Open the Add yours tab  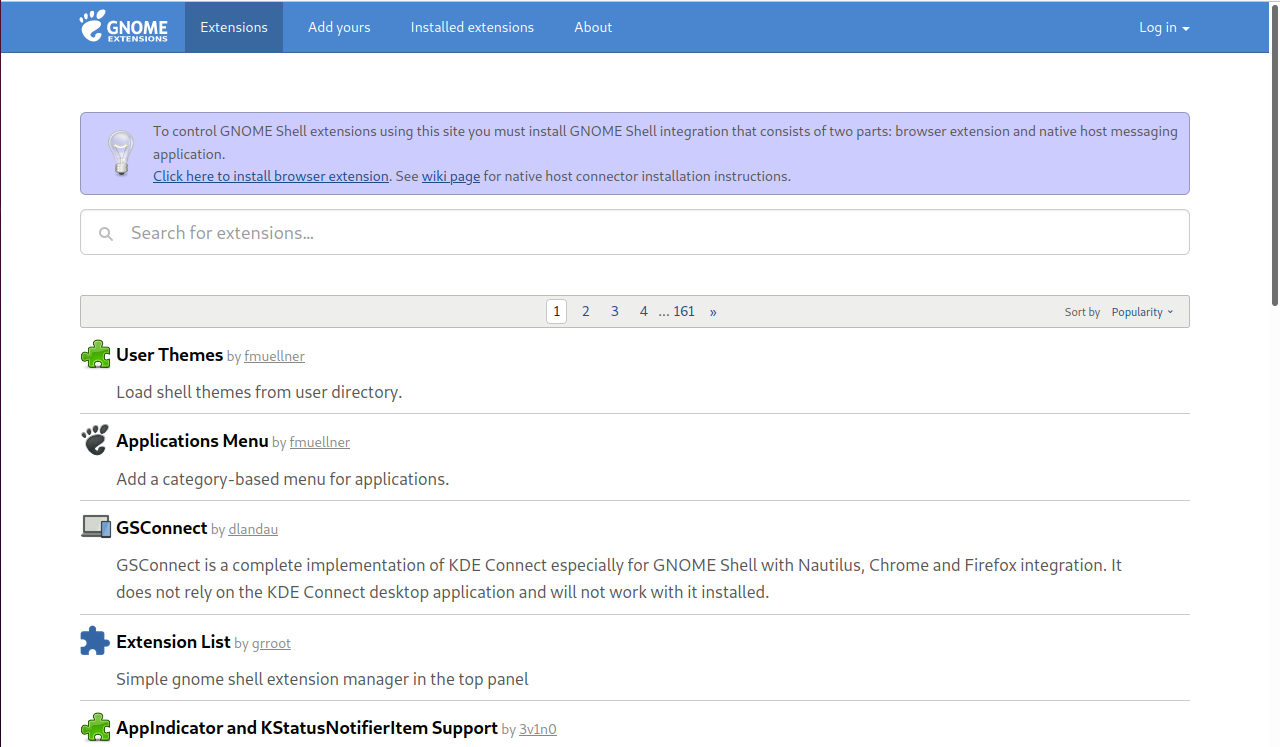339,27
